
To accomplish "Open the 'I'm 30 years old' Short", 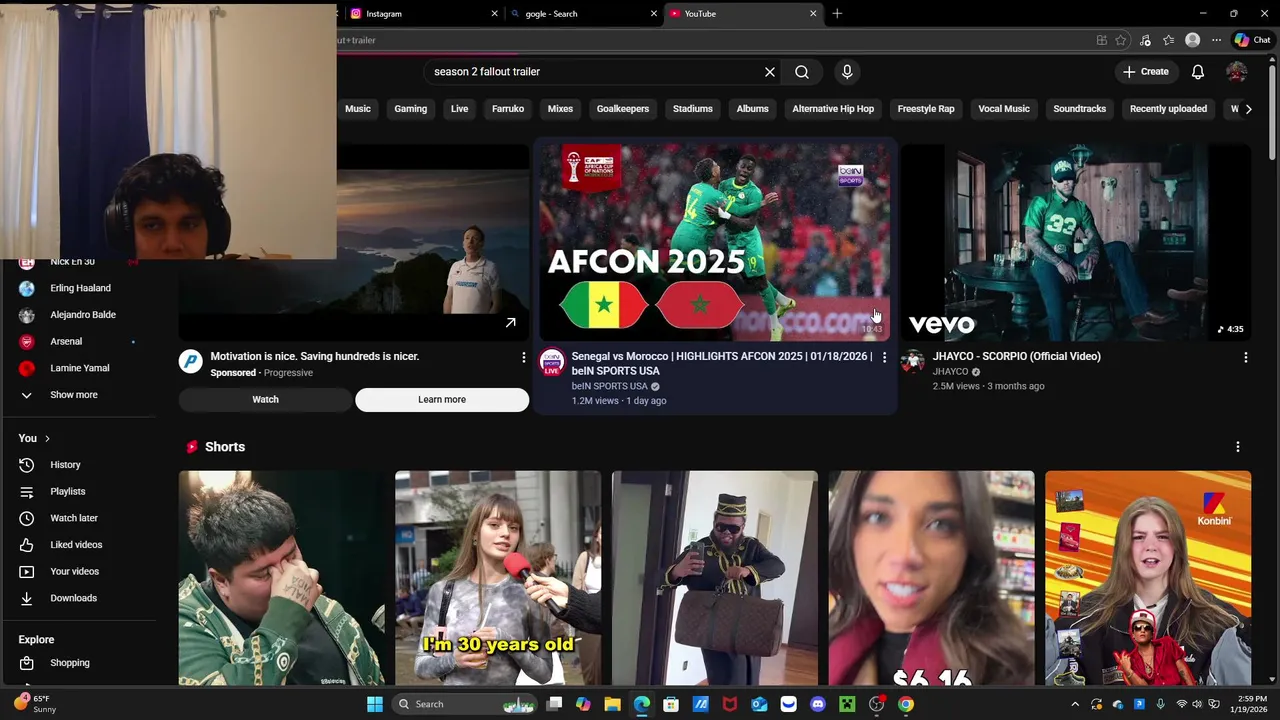I will [x=498, y=578].
